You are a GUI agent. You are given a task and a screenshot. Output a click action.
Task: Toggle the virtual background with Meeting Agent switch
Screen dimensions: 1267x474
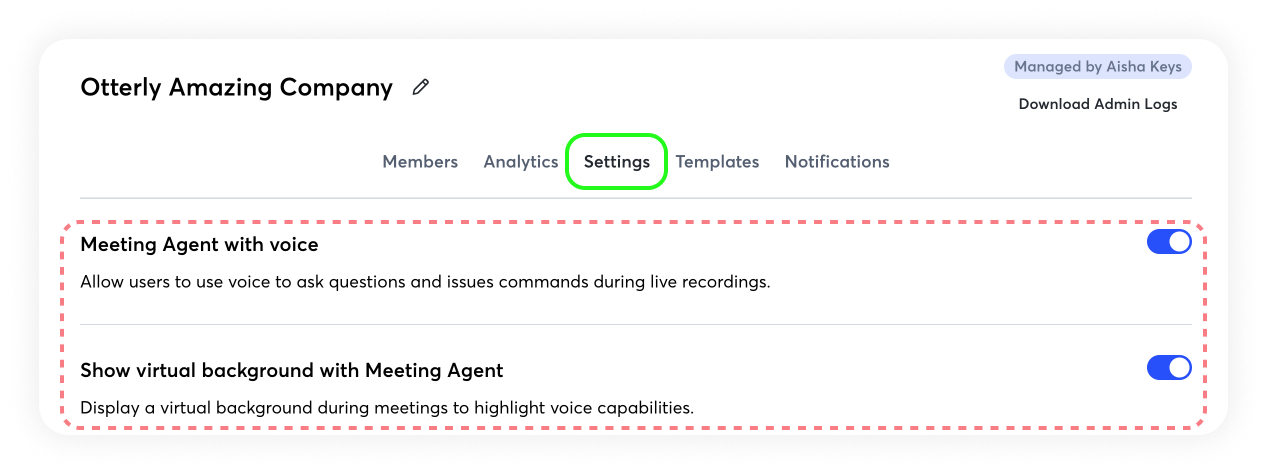pyautogui.click(x=1168, y=368)
